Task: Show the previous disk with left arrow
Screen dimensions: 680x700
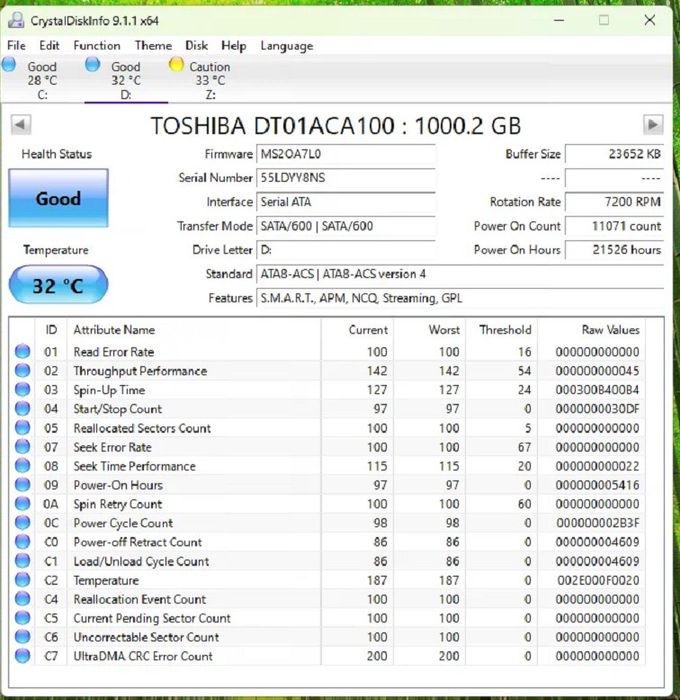Action: click(x=21, y=125)
